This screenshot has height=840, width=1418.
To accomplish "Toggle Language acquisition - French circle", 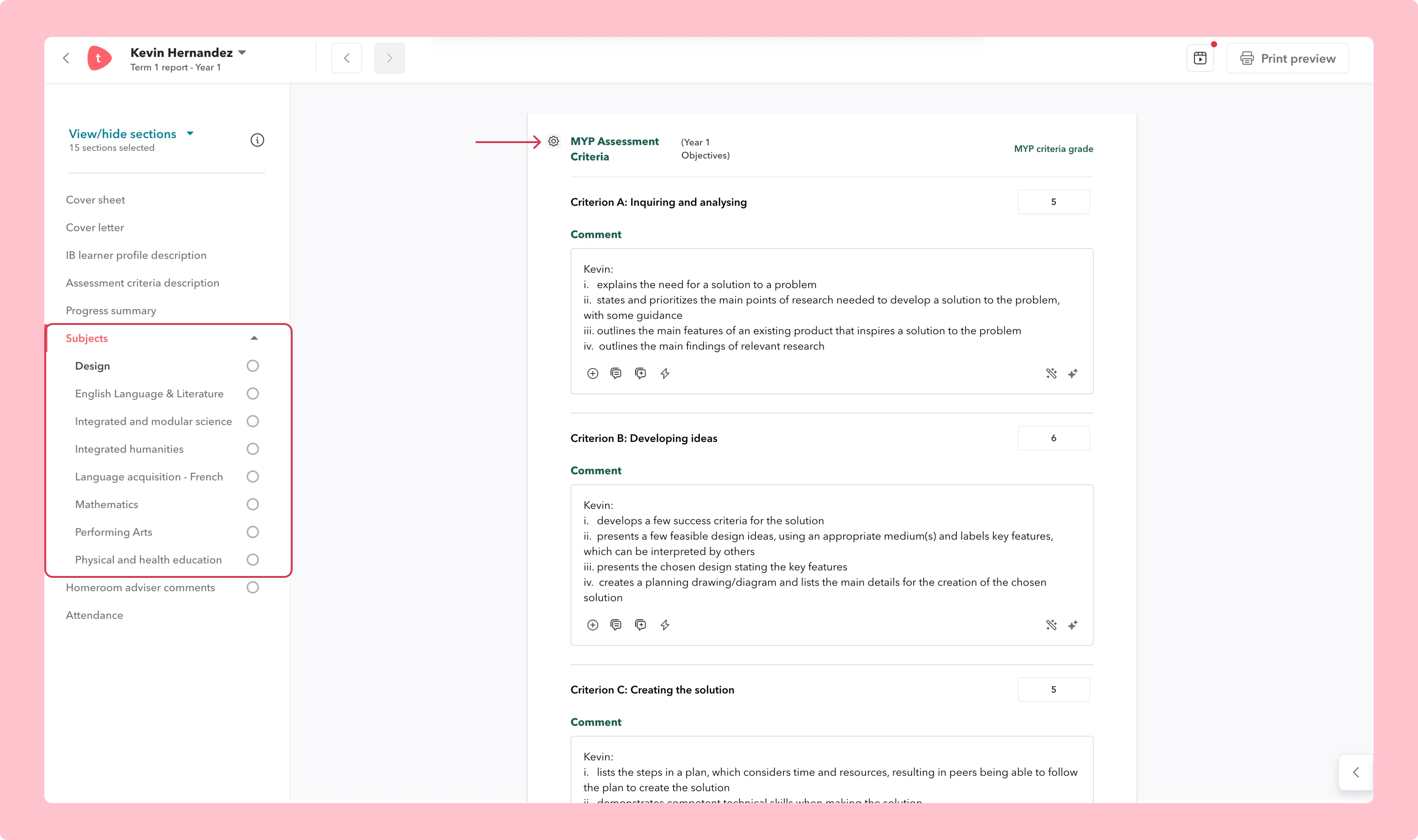I will coord(252,477).
